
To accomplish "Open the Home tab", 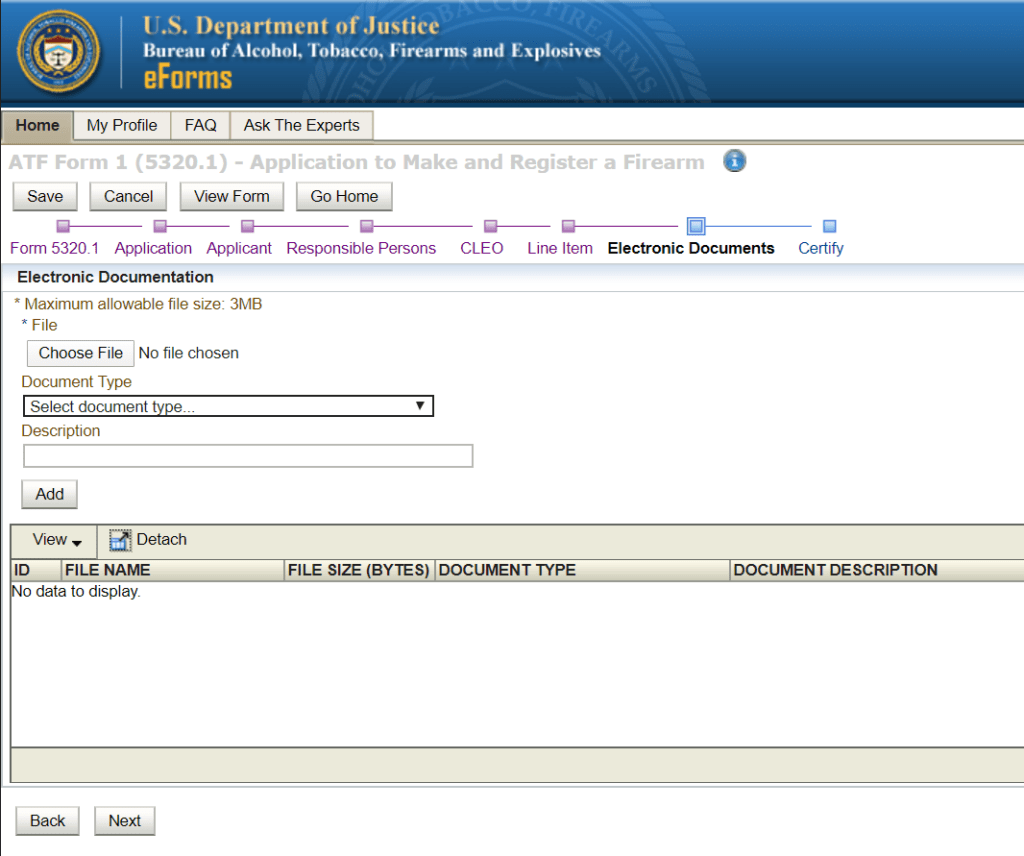I will pos(37,125).
